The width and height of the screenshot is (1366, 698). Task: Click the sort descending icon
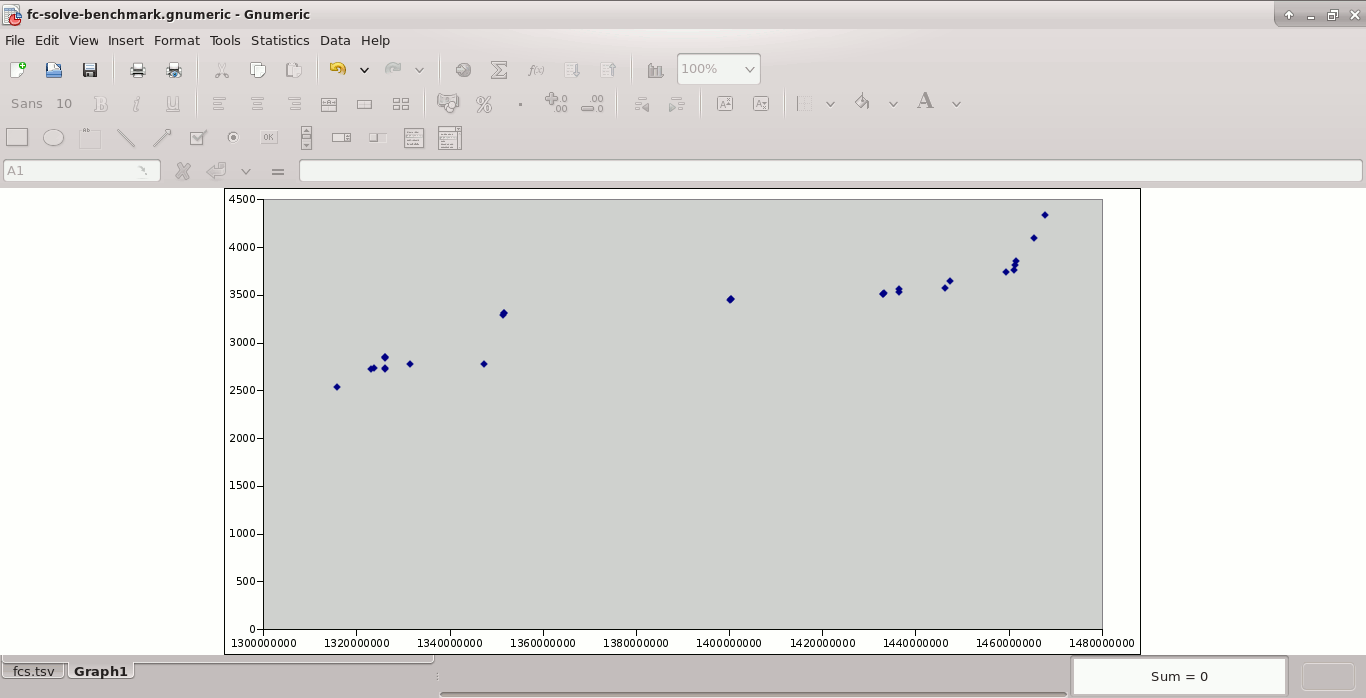point(608,70)
